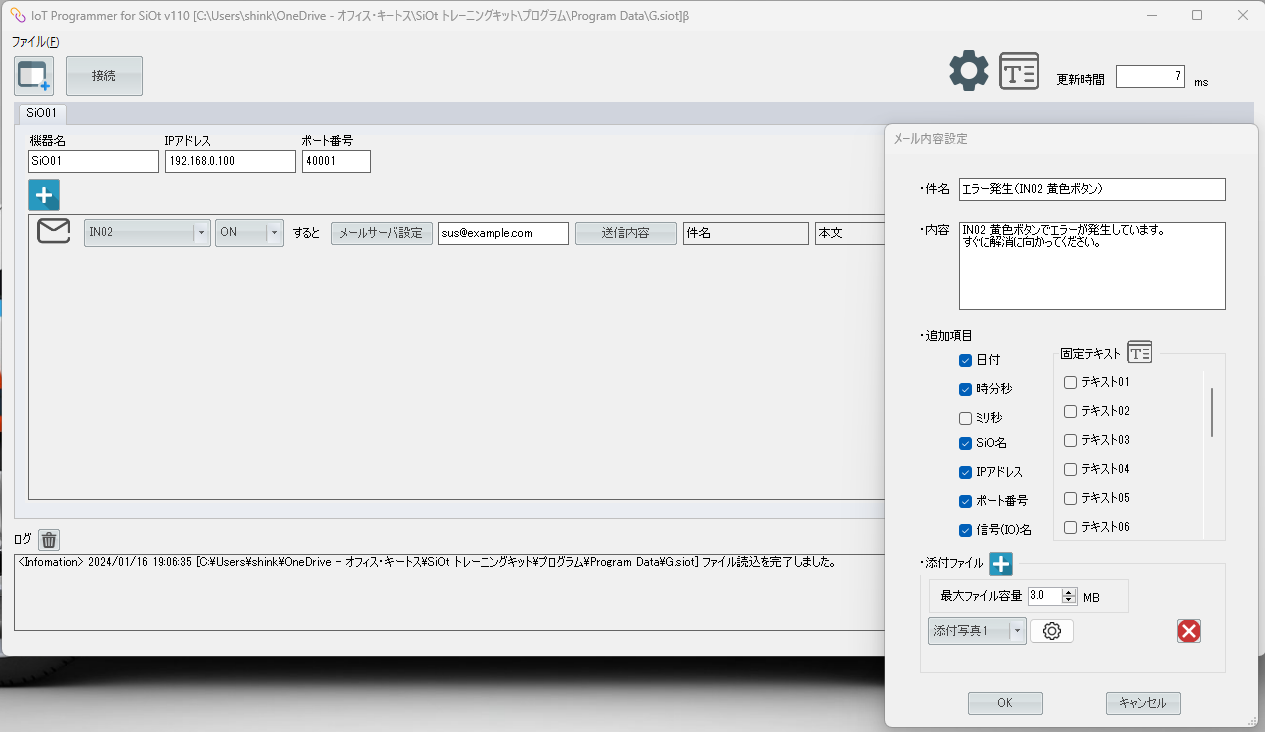Delete attachment with red X icon
The width and height of the screenshot is (1265, 732).
click(1188, 631)
